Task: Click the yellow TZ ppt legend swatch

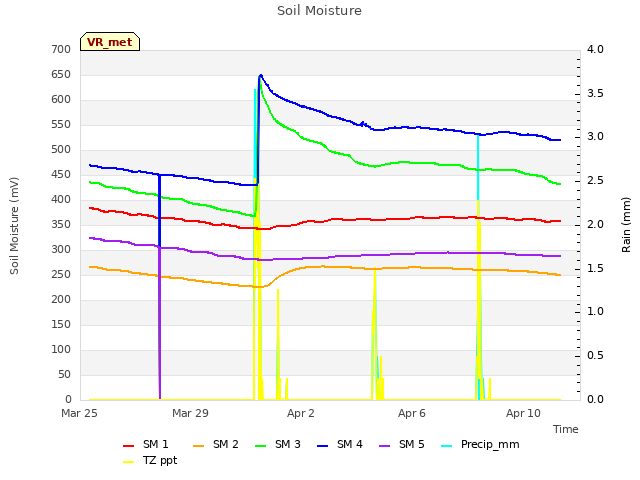Action: pos(129,462)
